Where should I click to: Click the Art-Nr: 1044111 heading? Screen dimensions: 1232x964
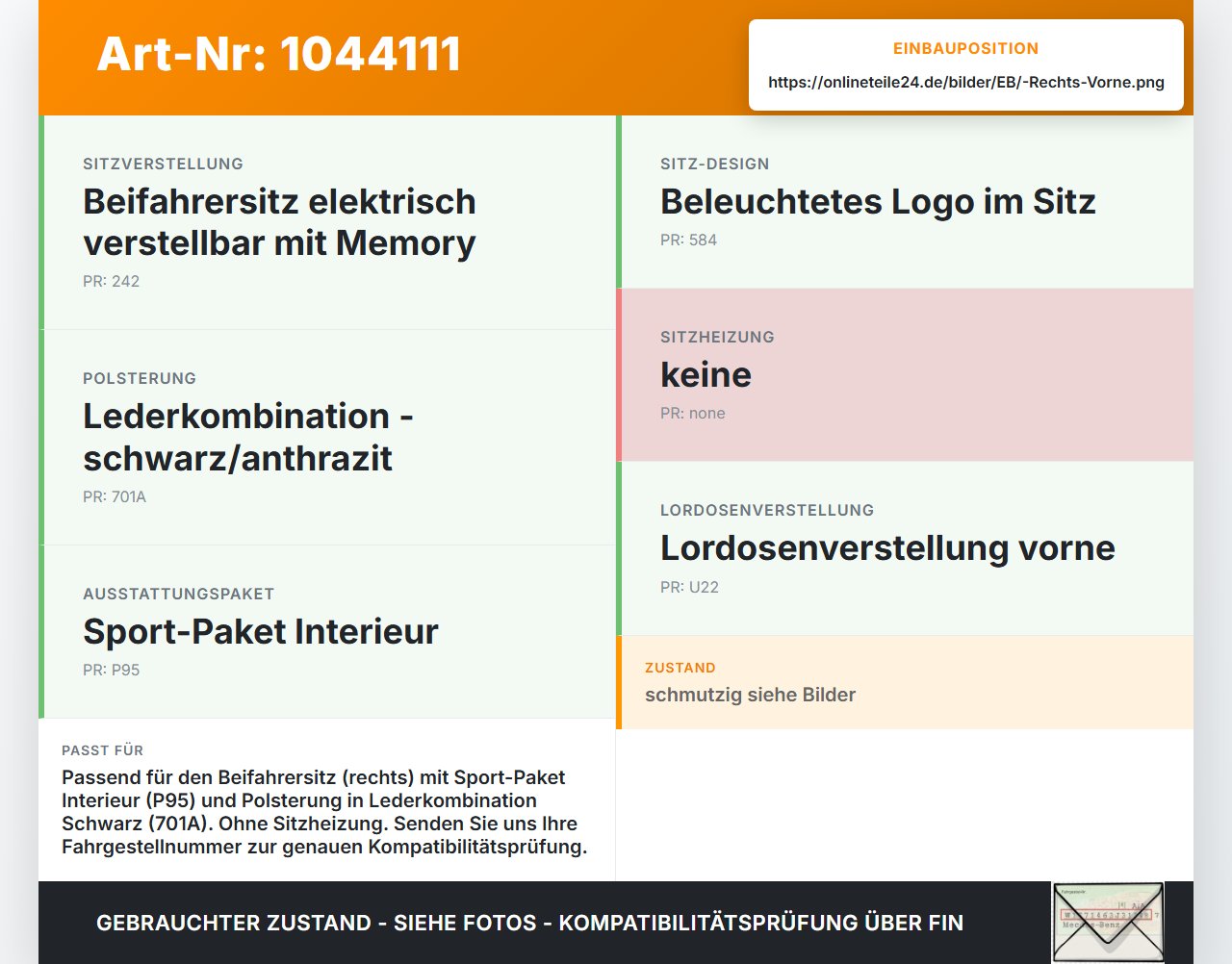point(279,54)
